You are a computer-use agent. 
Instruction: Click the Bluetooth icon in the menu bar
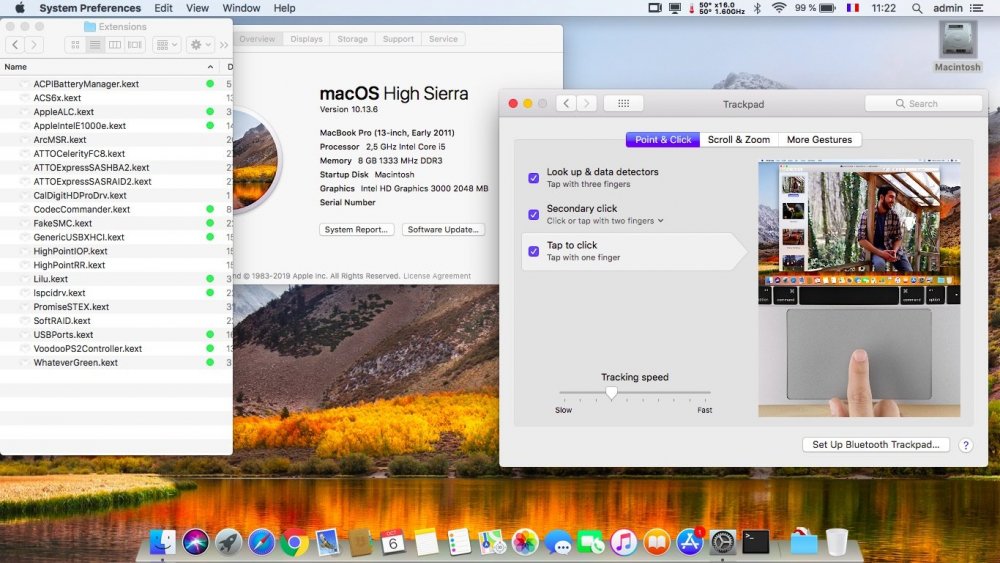click(x=756, y=8)
